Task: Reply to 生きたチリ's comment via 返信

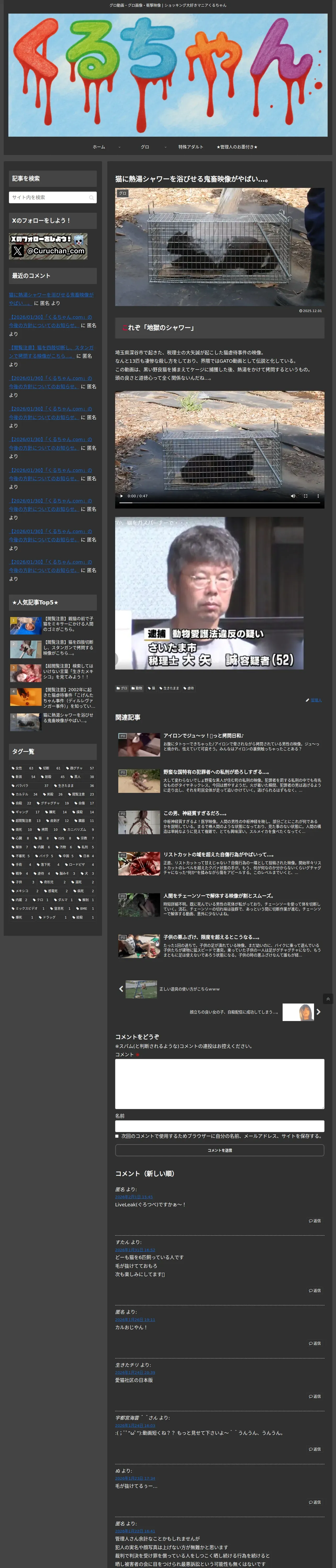Action: [x=315, y=1396]
